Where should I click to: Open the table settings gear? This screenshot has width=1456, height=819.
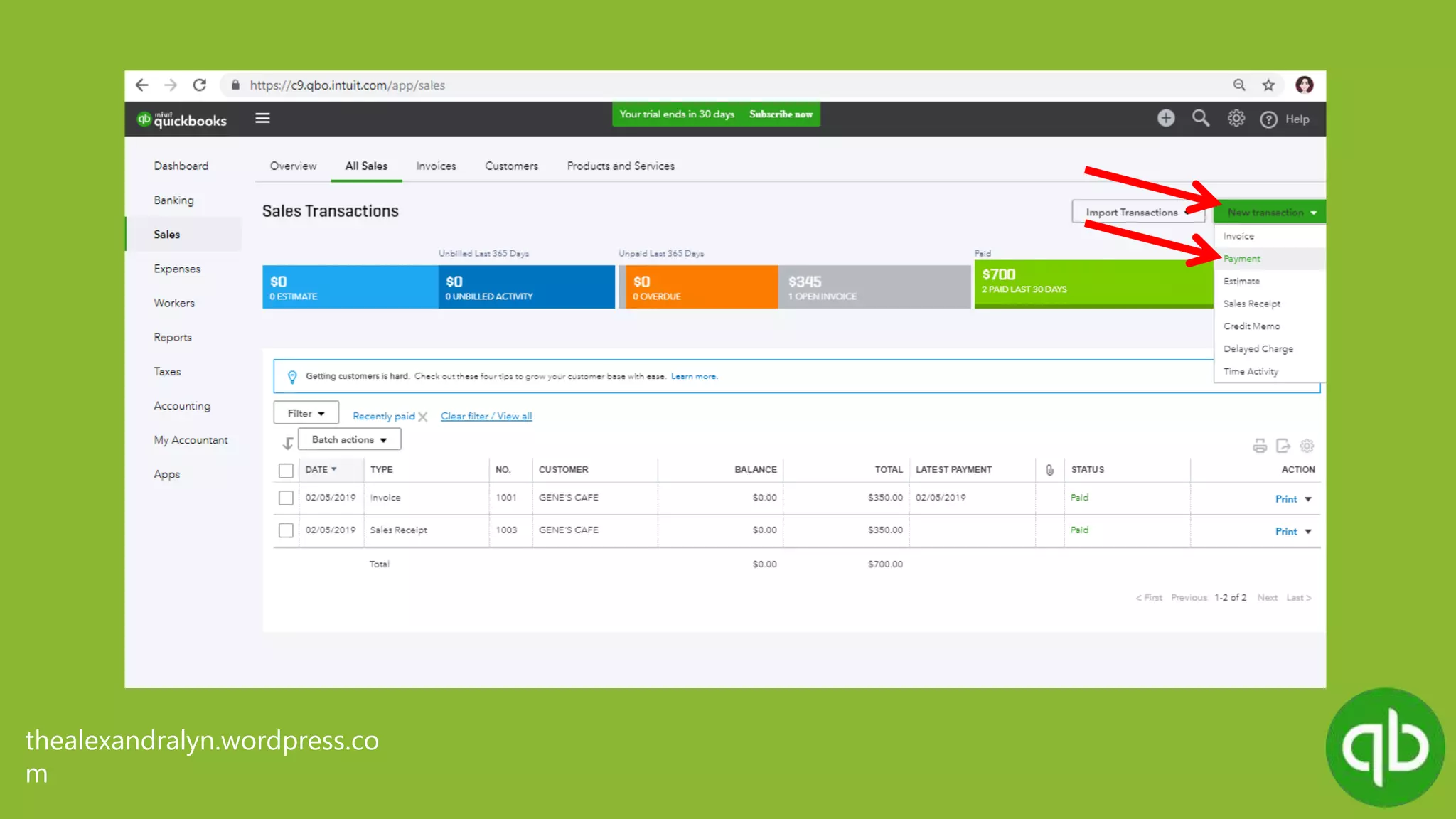pos(1307,446)
